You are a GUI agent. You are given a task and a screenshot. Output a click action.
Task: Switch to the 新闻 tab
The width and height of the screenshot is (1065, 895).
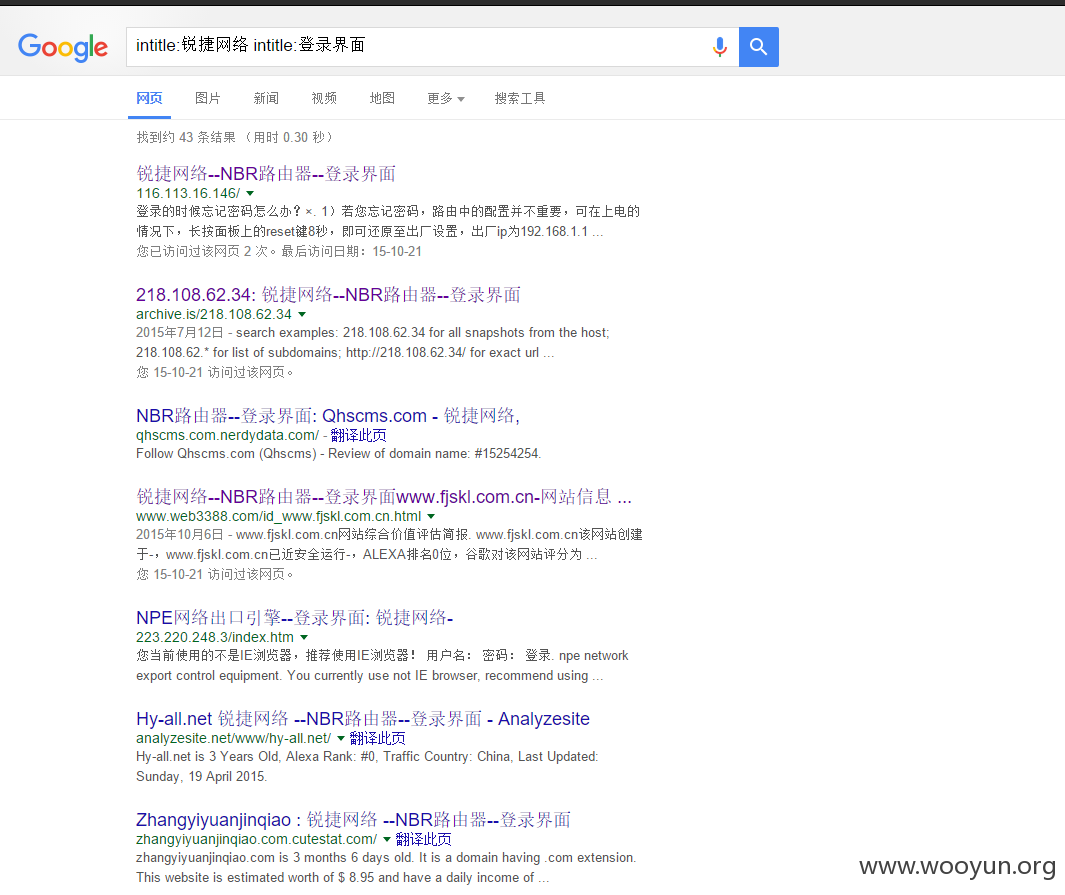point(266,98)
